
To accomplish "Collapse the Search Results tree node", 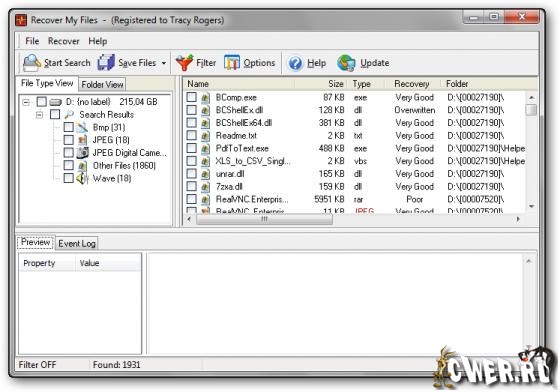I will coord(40,115).
